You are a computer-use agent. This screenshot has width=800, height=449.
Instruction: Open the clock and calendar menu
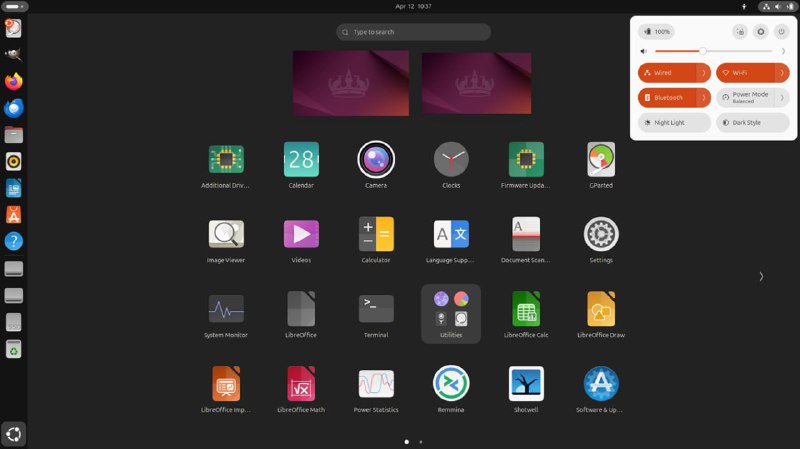(x=413, y=7)
